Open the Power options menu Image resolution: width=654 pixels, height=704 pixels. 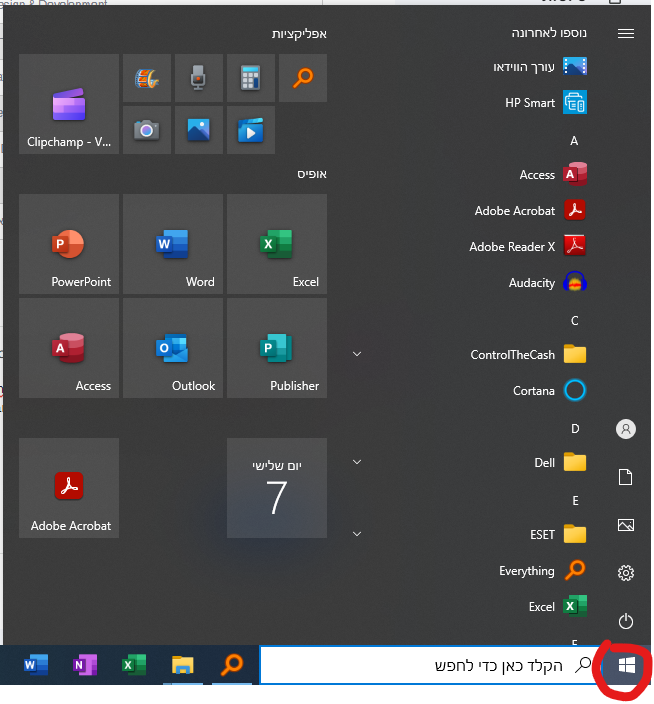click(x=626, y=621)
